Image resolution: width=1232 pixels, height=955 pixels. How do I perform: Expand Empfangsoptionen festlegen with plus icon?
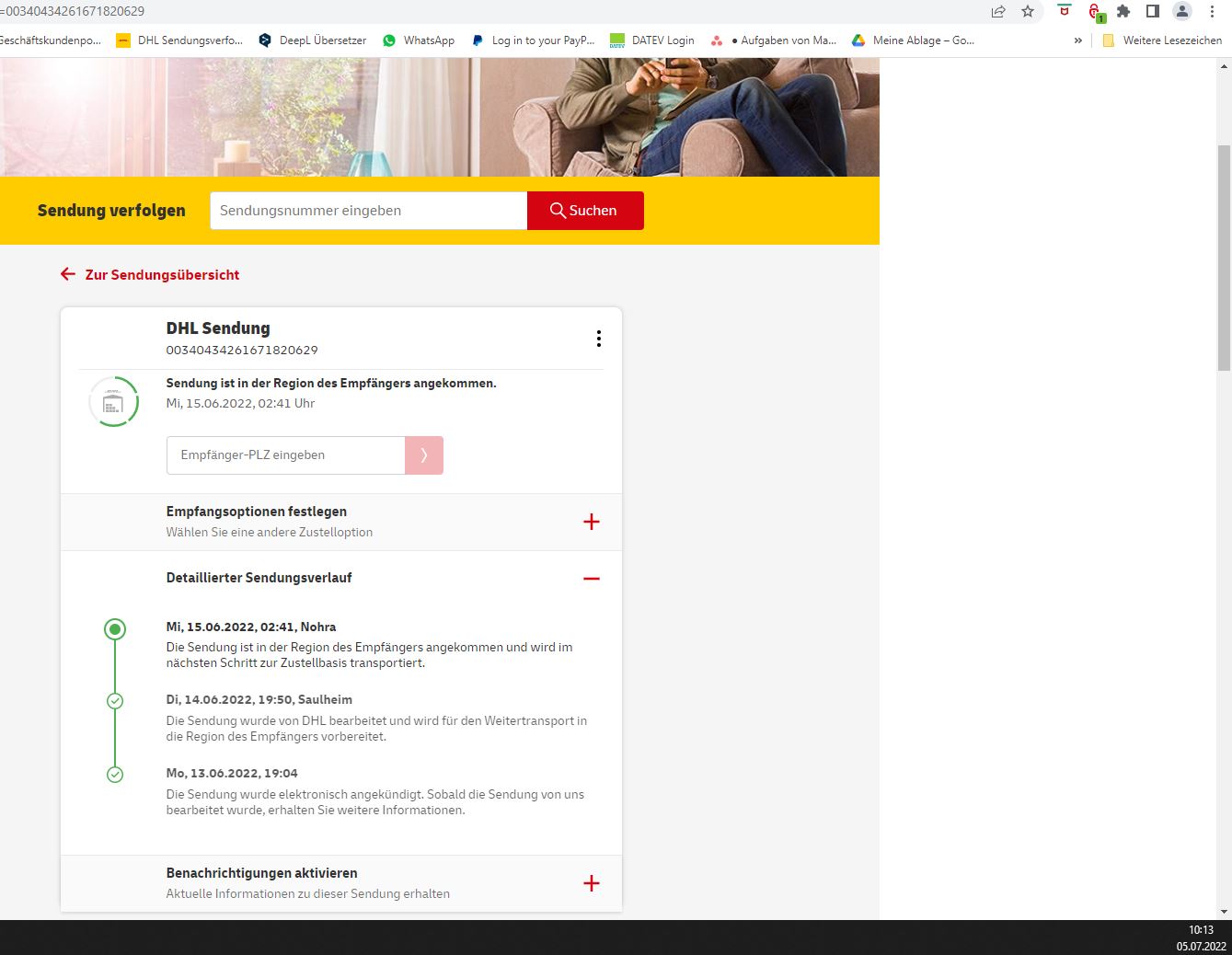592,522
